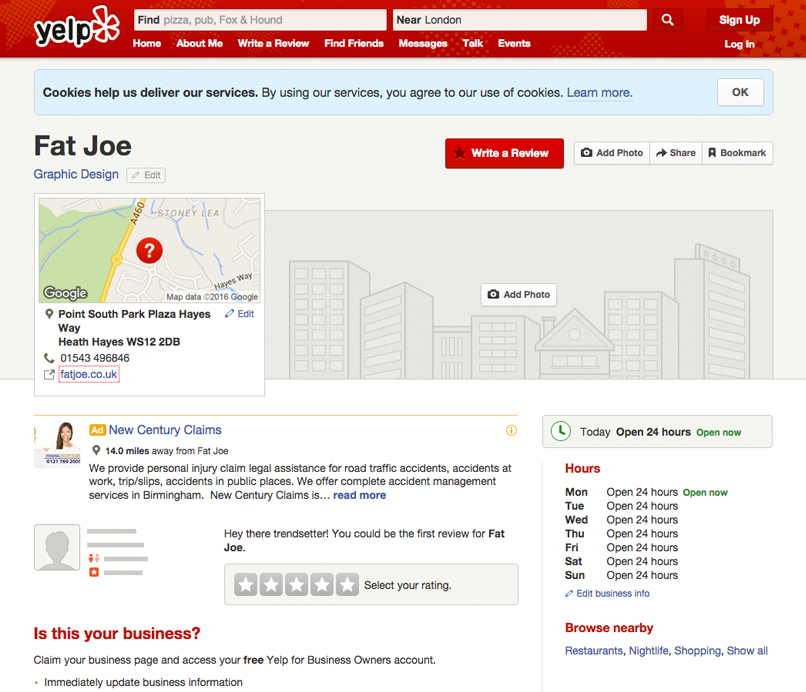Viewport: 806px width, 692px height.
Task: Click the Share button
Action: (x=676, y=153)
